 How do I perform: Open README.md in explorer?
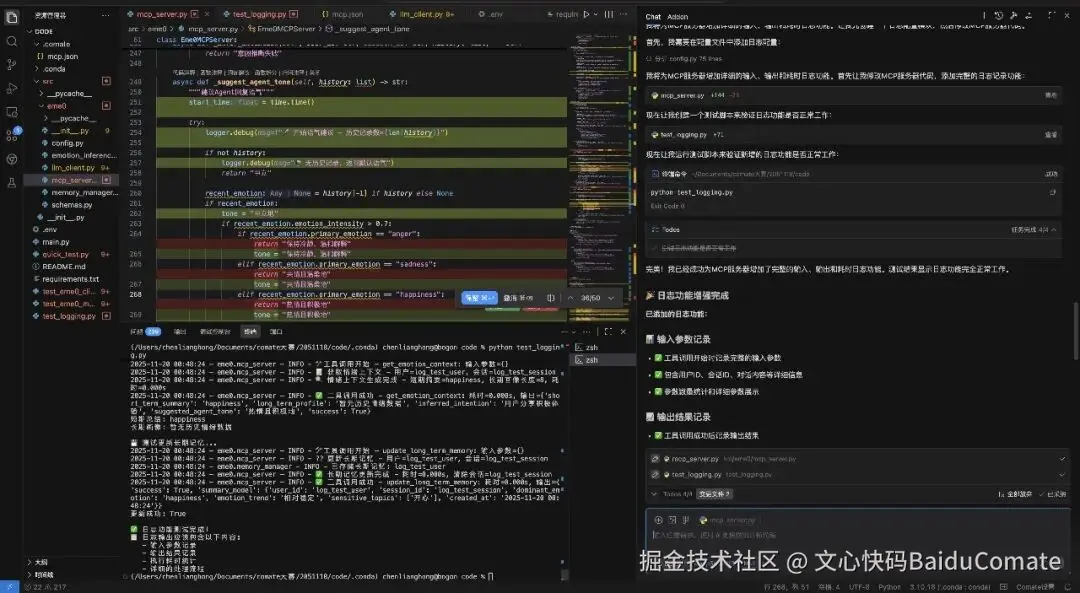[x=63, y=267]
